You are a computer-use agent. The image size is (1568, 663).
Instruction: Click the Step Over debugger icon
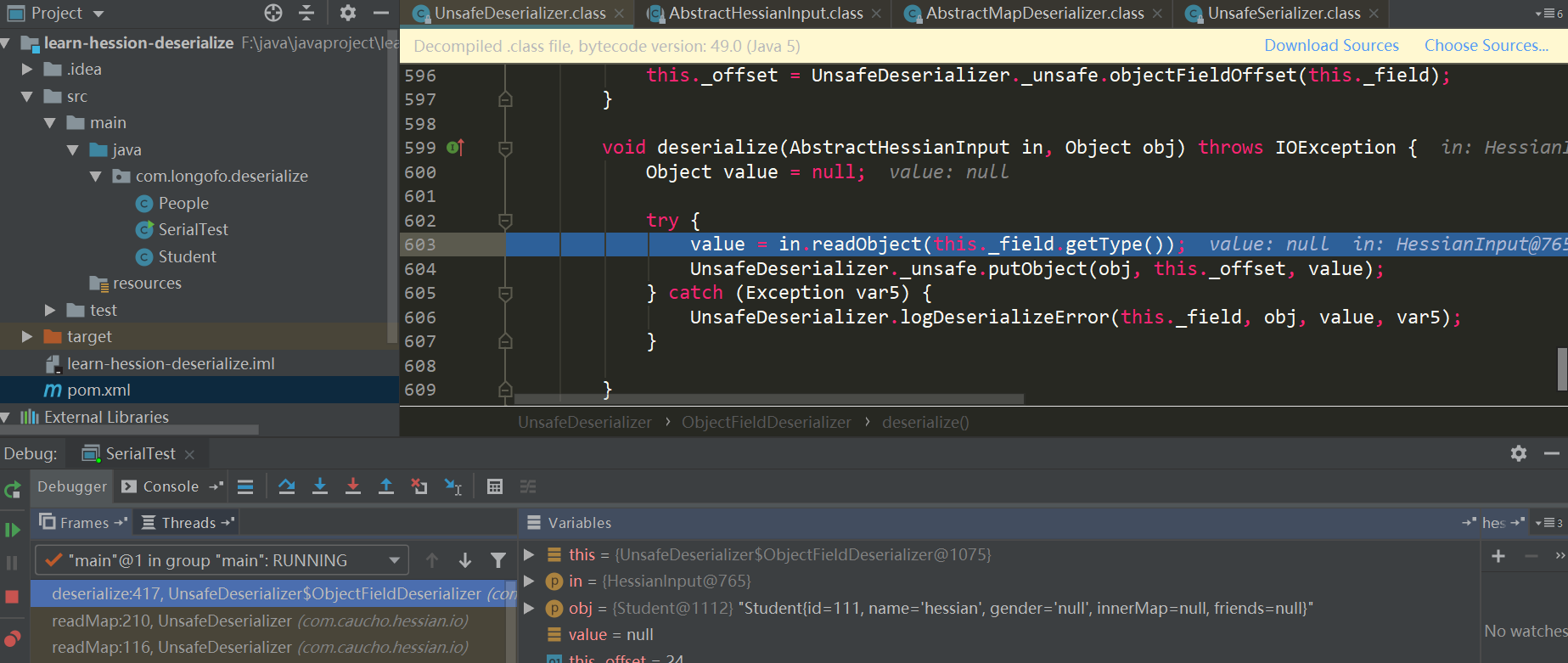(x=287, y=486)
